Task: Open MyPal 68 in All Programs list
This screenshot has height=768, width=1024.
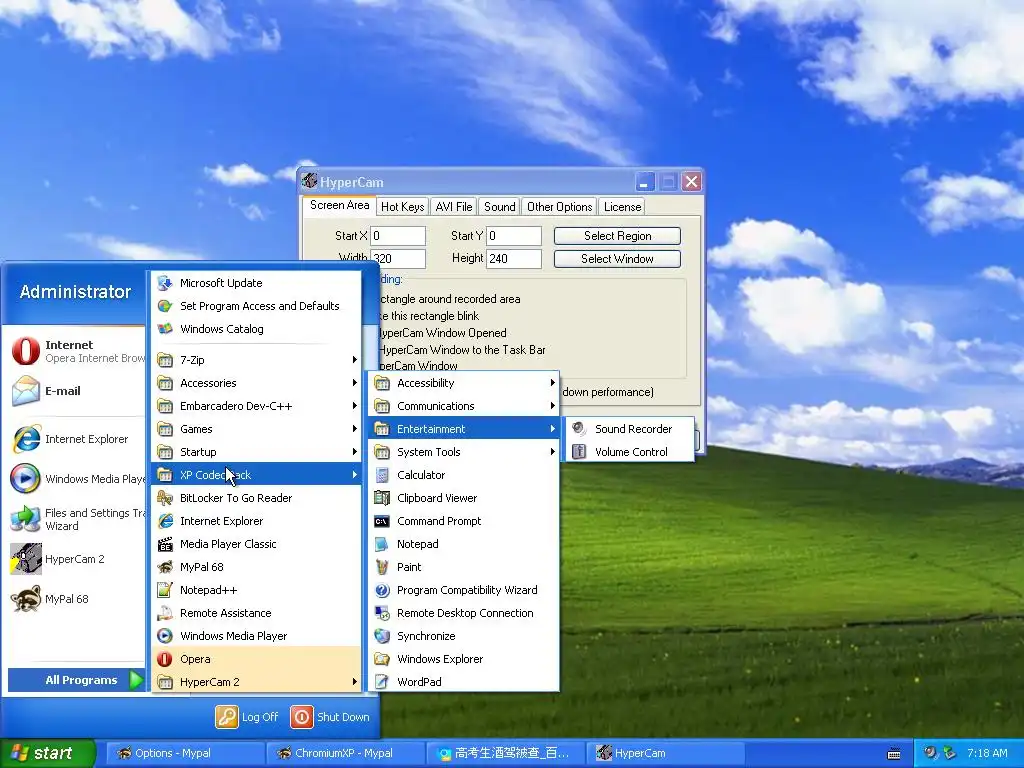Action: click(257, 567)
